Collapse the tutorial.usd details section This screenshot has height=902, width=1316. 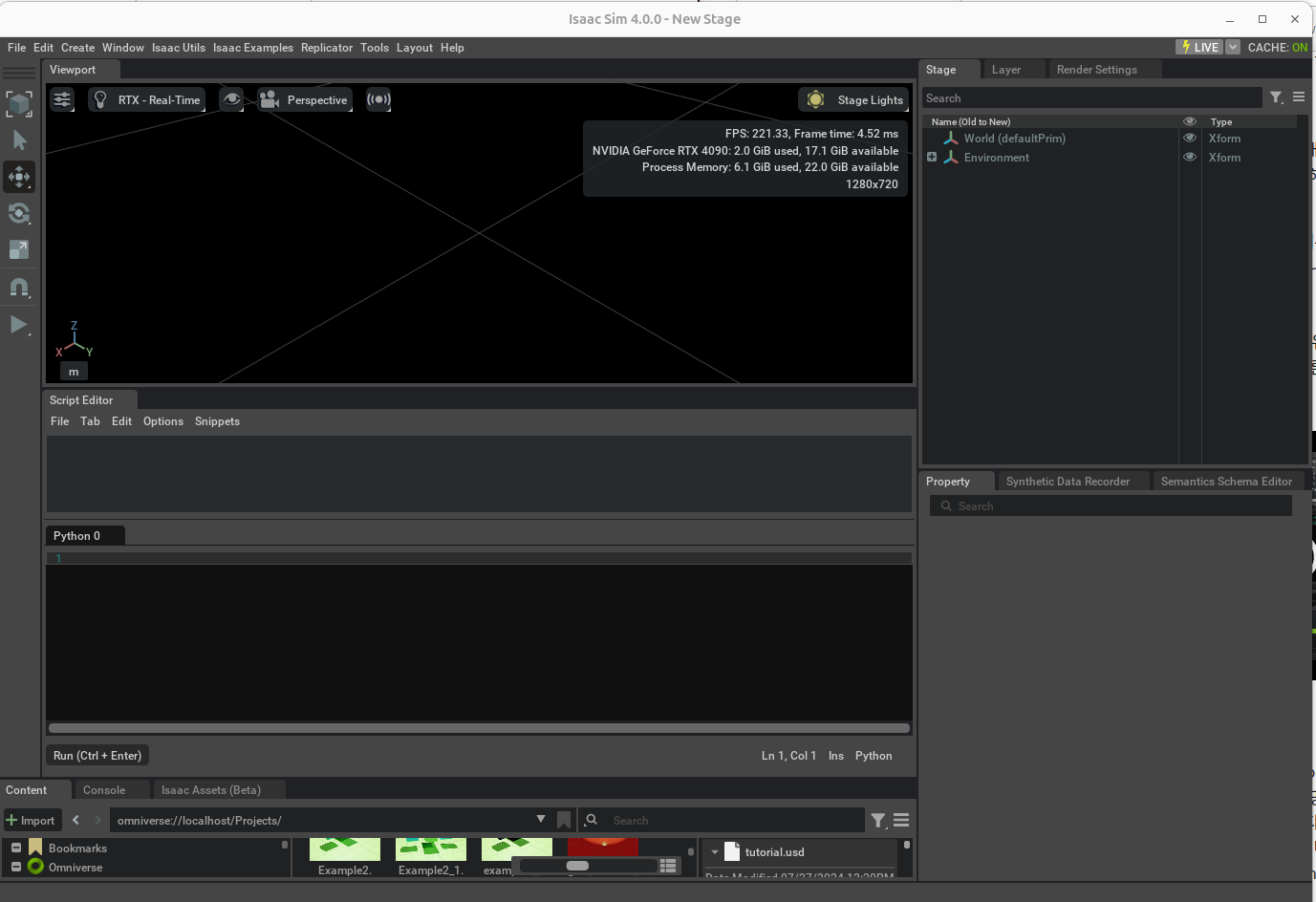click(x=715, y=852)
